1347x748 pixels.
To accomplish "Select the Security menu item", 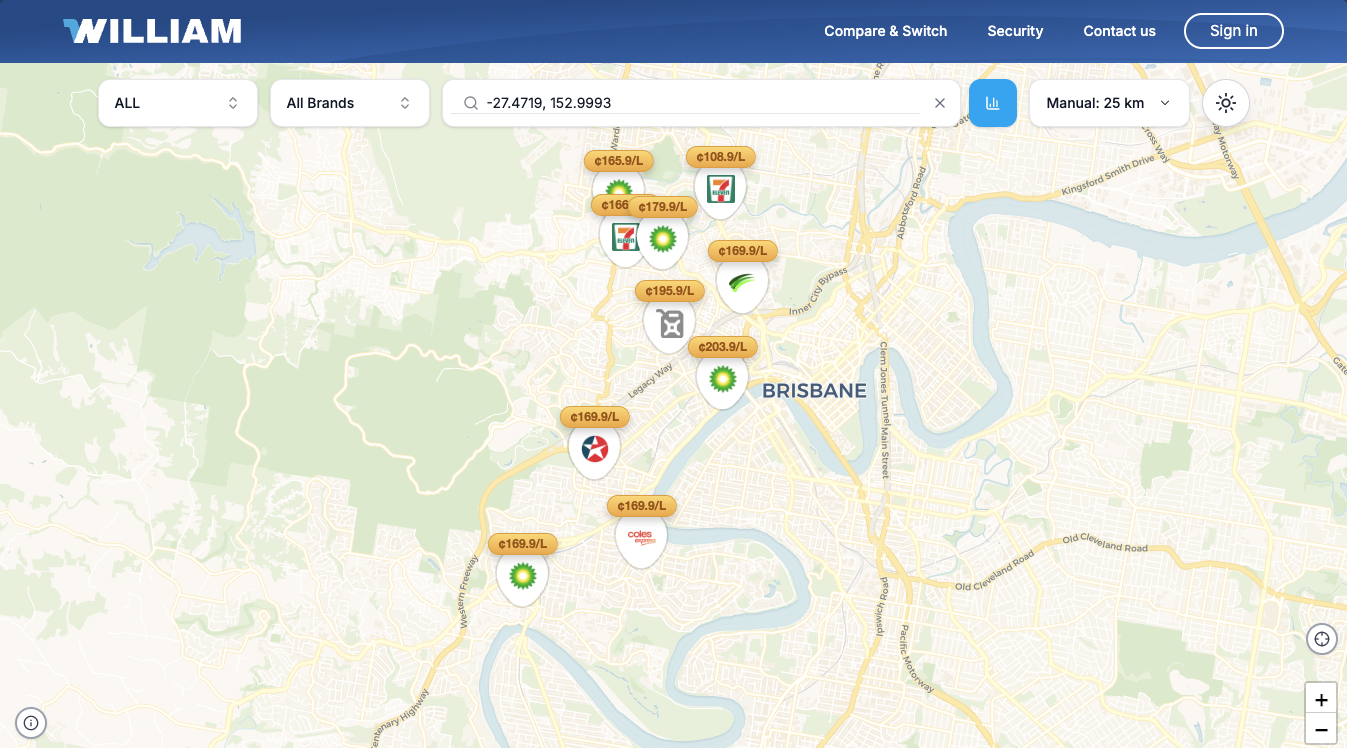I will point(1015,31).
